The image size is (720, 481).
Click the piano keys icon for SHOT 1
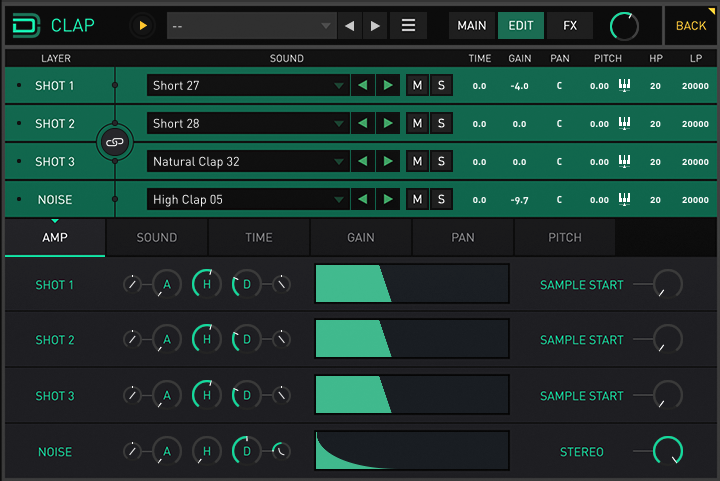point(625,86)
